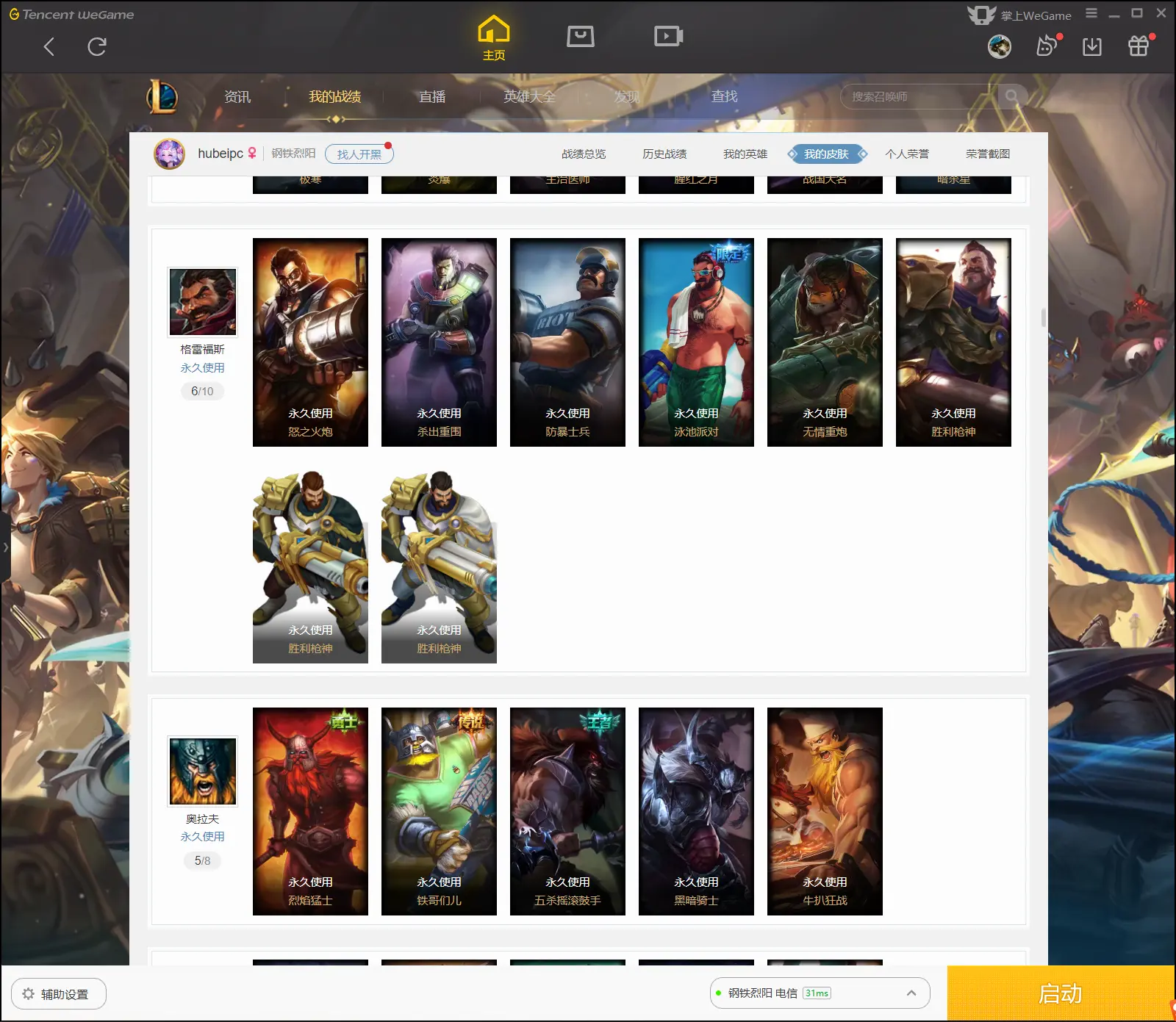Image resolution: width=1176 pixels, height=1022 pixels.
Task: Switch to the 资讯 tab
Action: [x=237, y=96]
